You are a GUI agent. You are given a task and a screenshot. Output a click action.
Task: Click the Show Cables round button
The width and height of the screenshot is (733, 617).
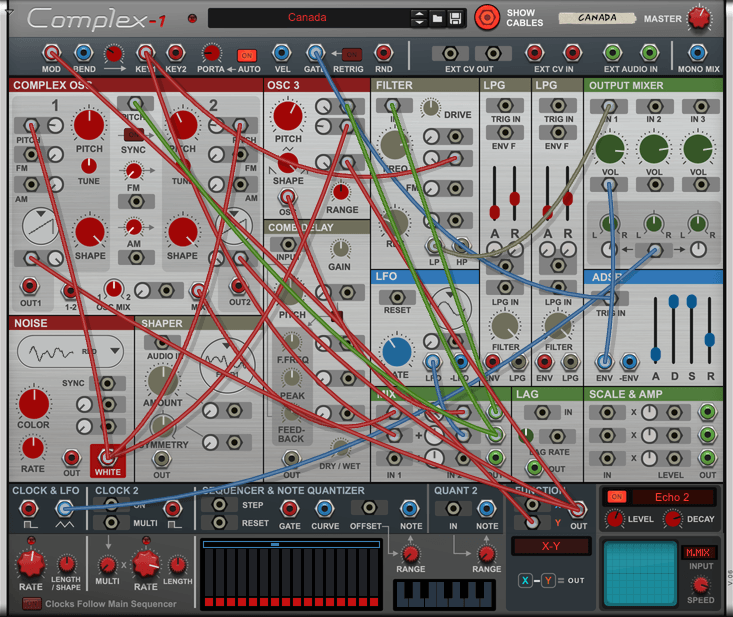(487, 18)
